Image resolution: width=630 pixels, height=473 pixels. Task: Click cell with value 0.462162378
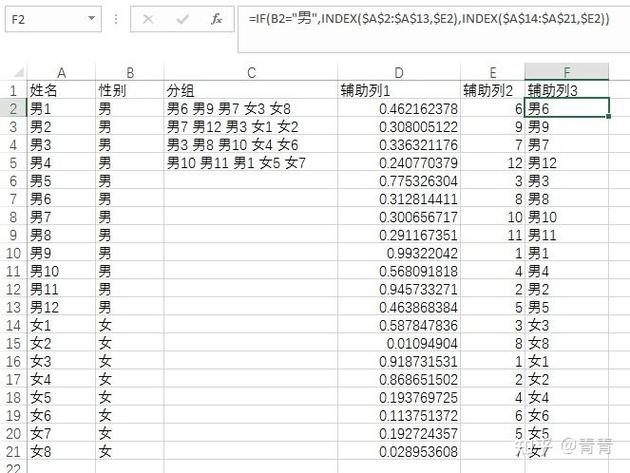pos(399,109)
